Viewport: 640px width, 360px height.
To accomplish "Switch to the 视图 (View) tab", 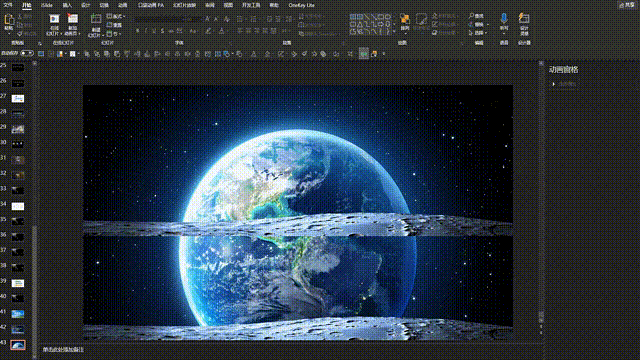I will 228,5.
